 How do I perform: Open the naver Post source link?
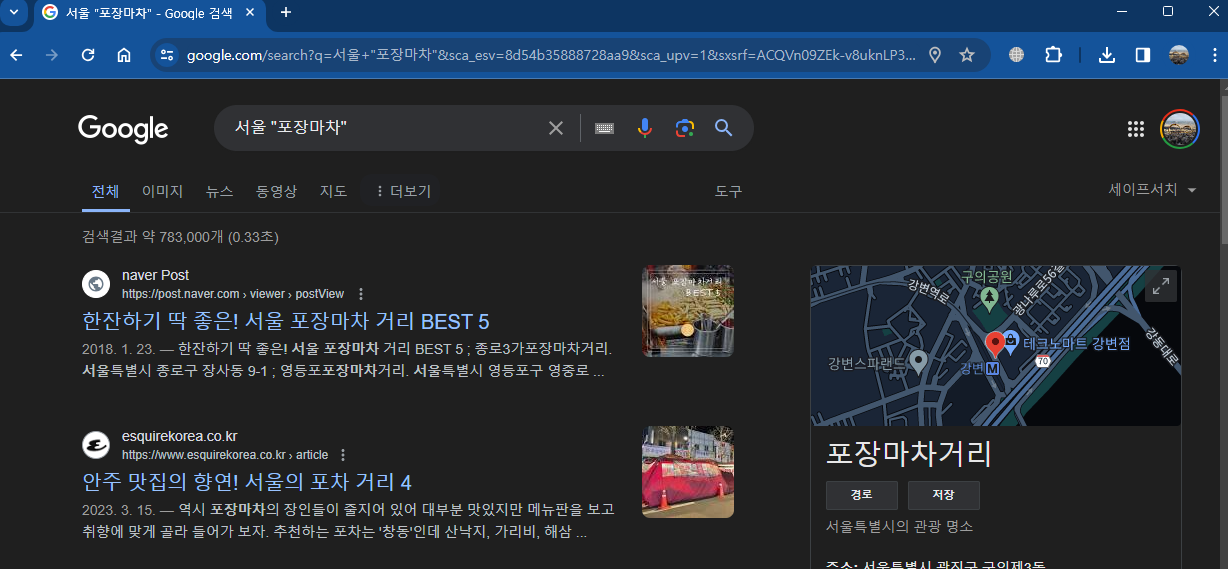click(233, 294)
